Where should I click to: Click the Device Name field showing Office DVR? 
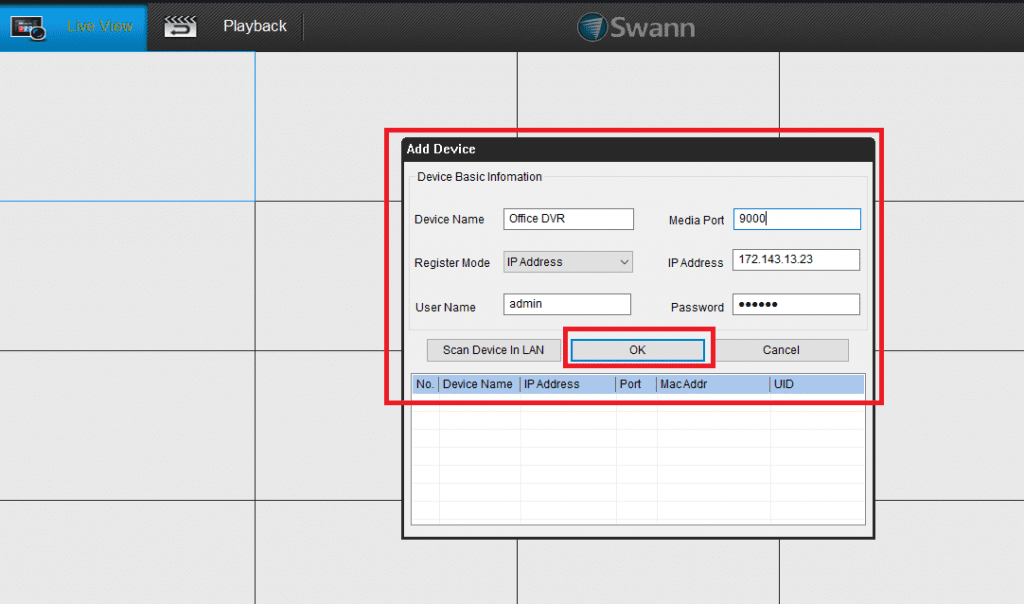pos(568,218)
